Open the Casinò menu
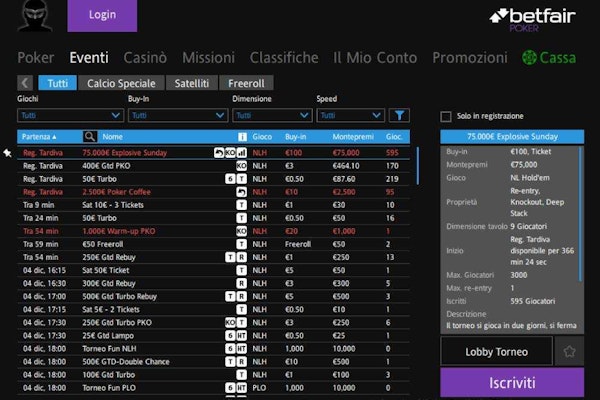Screen dimensions: 600x400 [145, 58]
